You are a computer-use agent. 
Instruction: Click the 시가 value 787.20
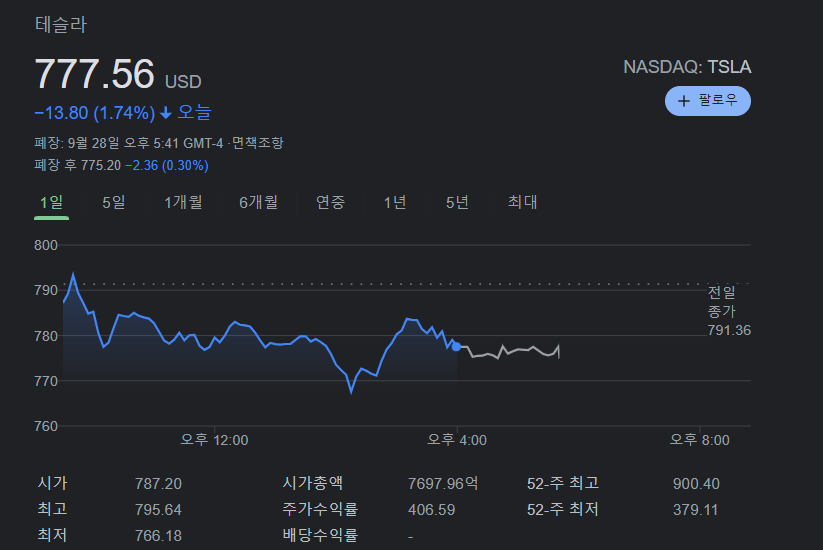[158, 483]
